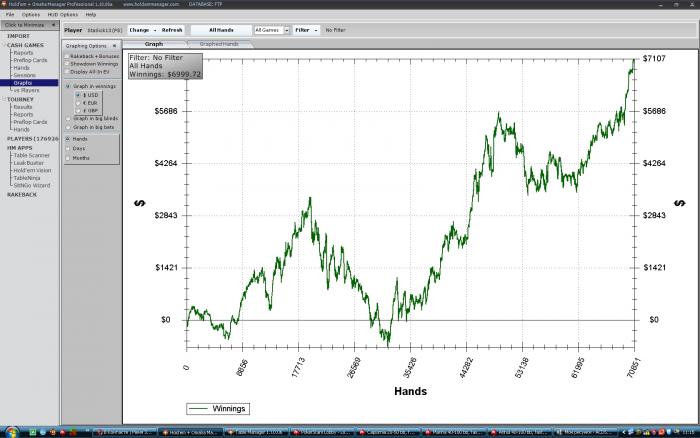
Task: Open the Options menu
Action: point(31,15)
